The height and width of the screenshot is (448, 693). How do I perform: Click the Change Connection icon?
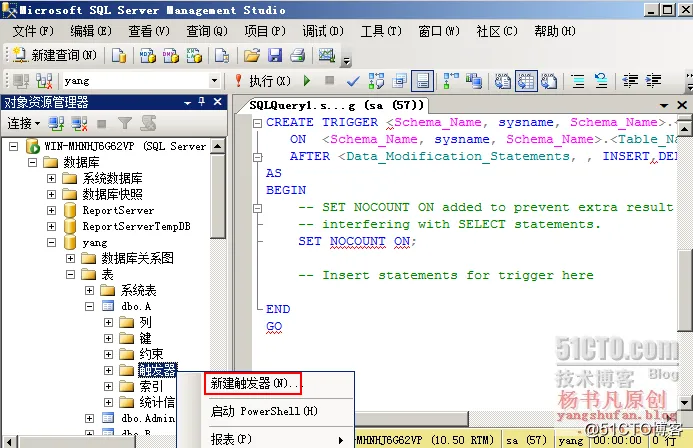(x=44, y=81)
